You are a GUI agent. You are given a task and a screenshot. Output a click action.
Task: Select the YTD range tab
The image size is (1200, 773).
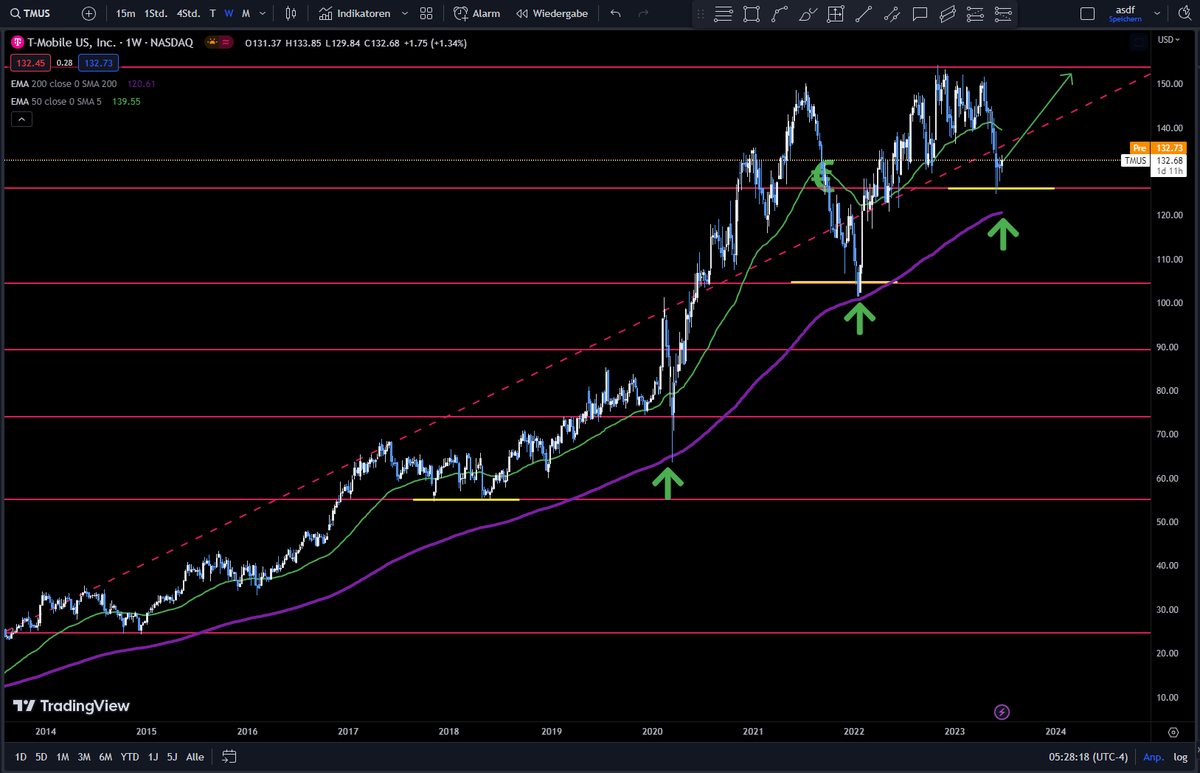tap(129, 757)
